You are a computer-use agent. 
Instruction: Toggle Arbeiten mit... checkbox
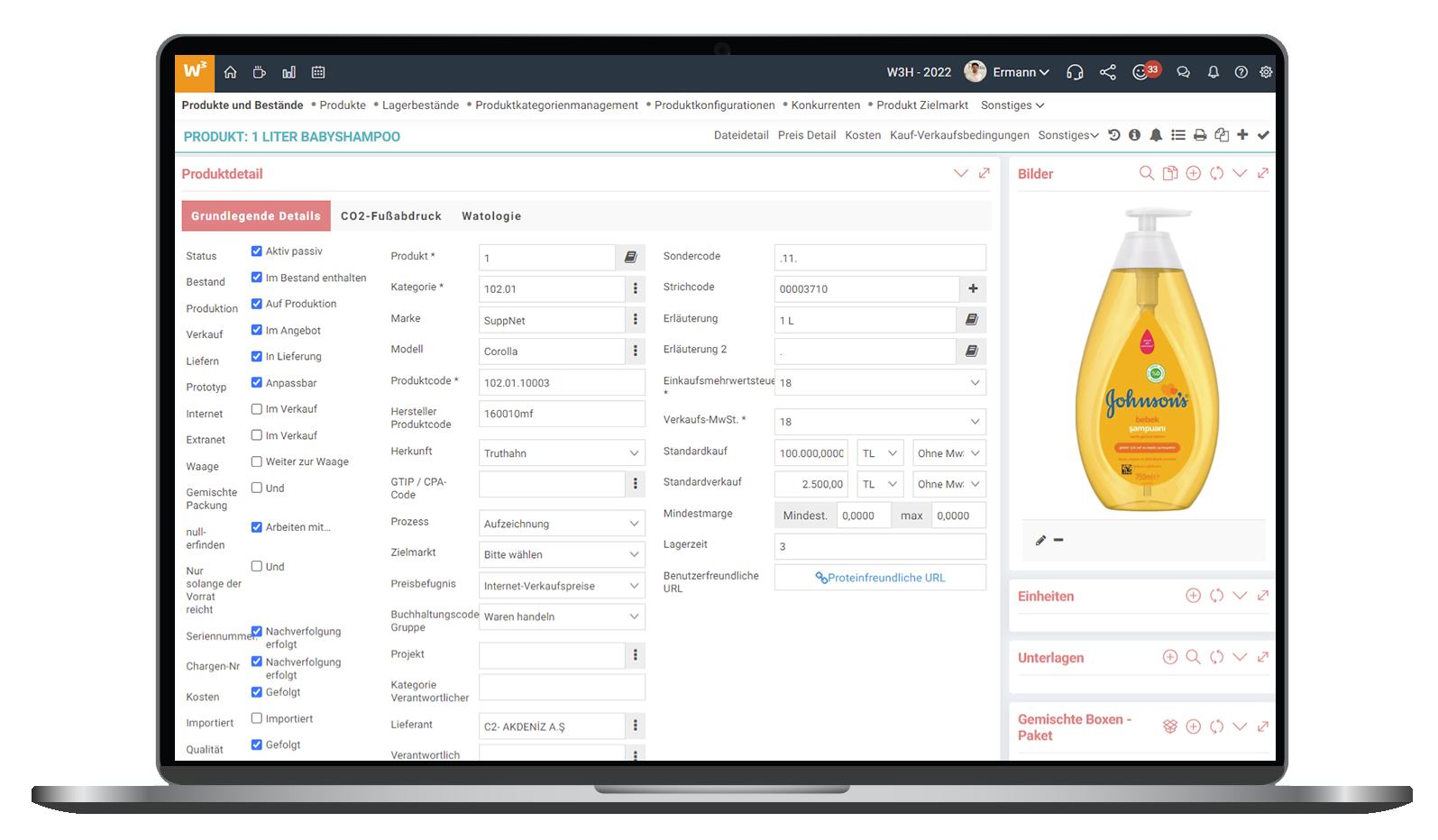coord(257,527)
